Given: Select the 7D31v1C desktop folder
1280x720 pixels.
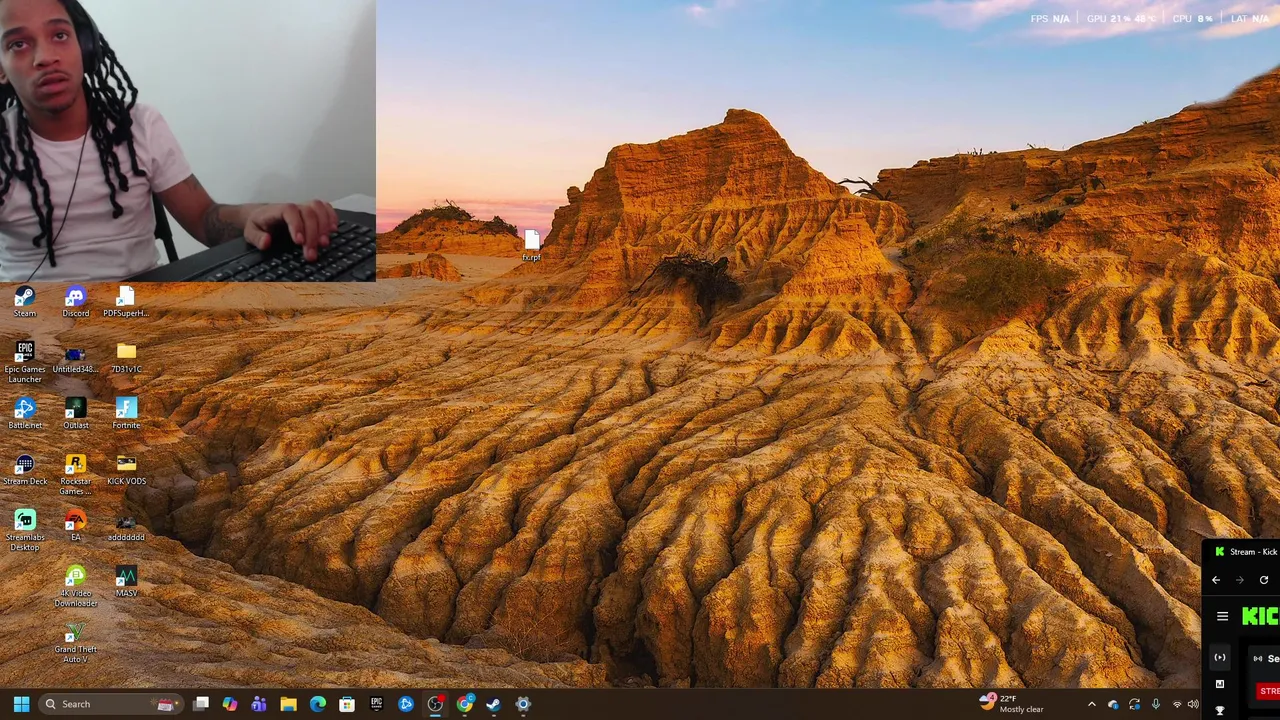Looking at the screenshot, I should pos(126,357).
